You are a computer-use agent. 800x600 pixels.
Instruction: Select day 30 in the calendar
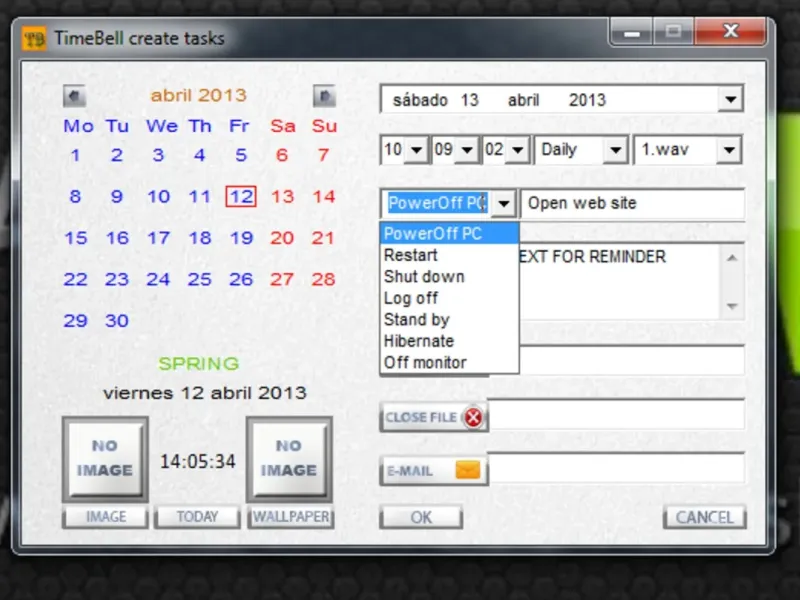(x=117, y=320)
